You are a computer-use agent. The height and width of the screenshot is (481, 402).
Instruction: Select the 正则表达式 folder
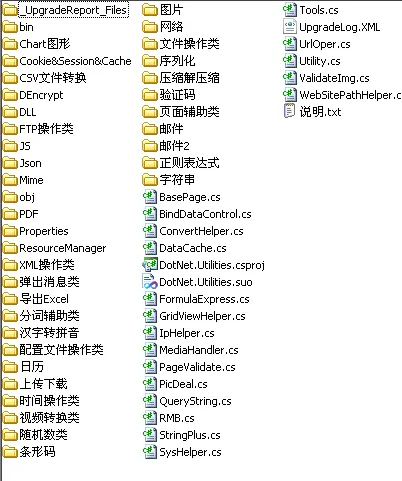coord(181,163)
